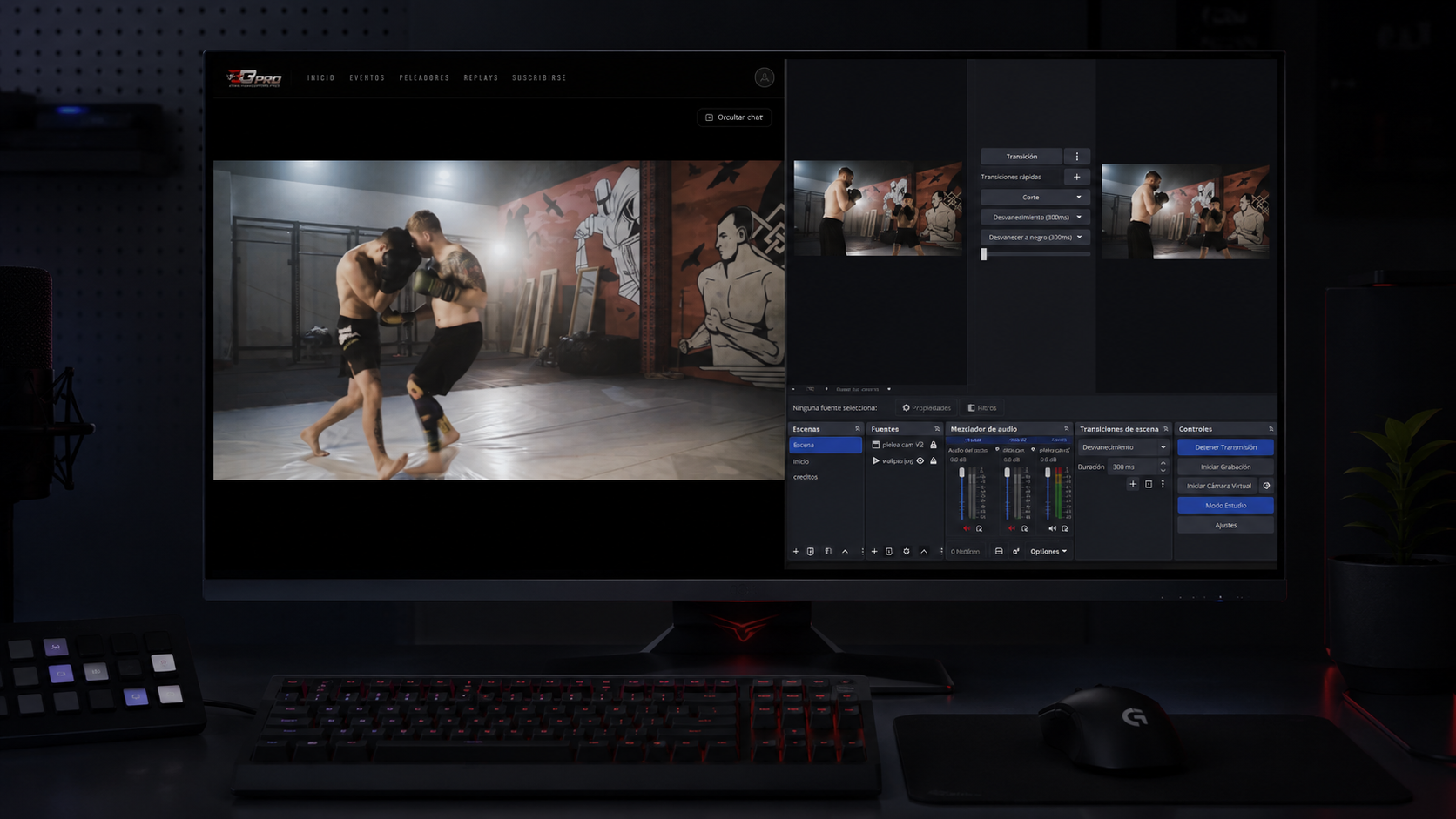Open the user profile icon in the website header
Screen dimensions: 1456x819
click(764, 77)
